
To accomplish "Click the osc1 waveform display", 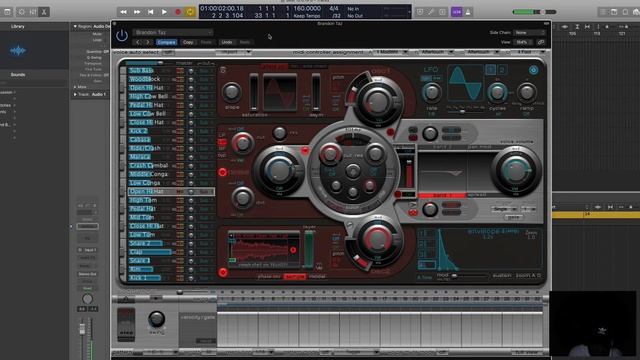I will 280,92.
